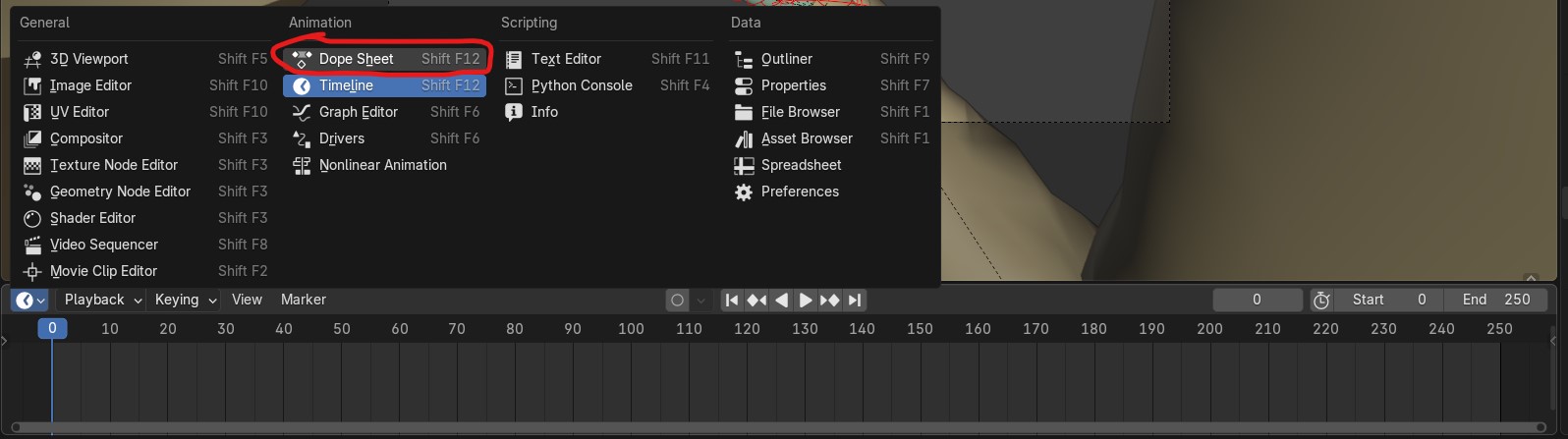The height and width of the screenshot is (439, 1568).
Task: Play animation in reverse
Action: 781,301
